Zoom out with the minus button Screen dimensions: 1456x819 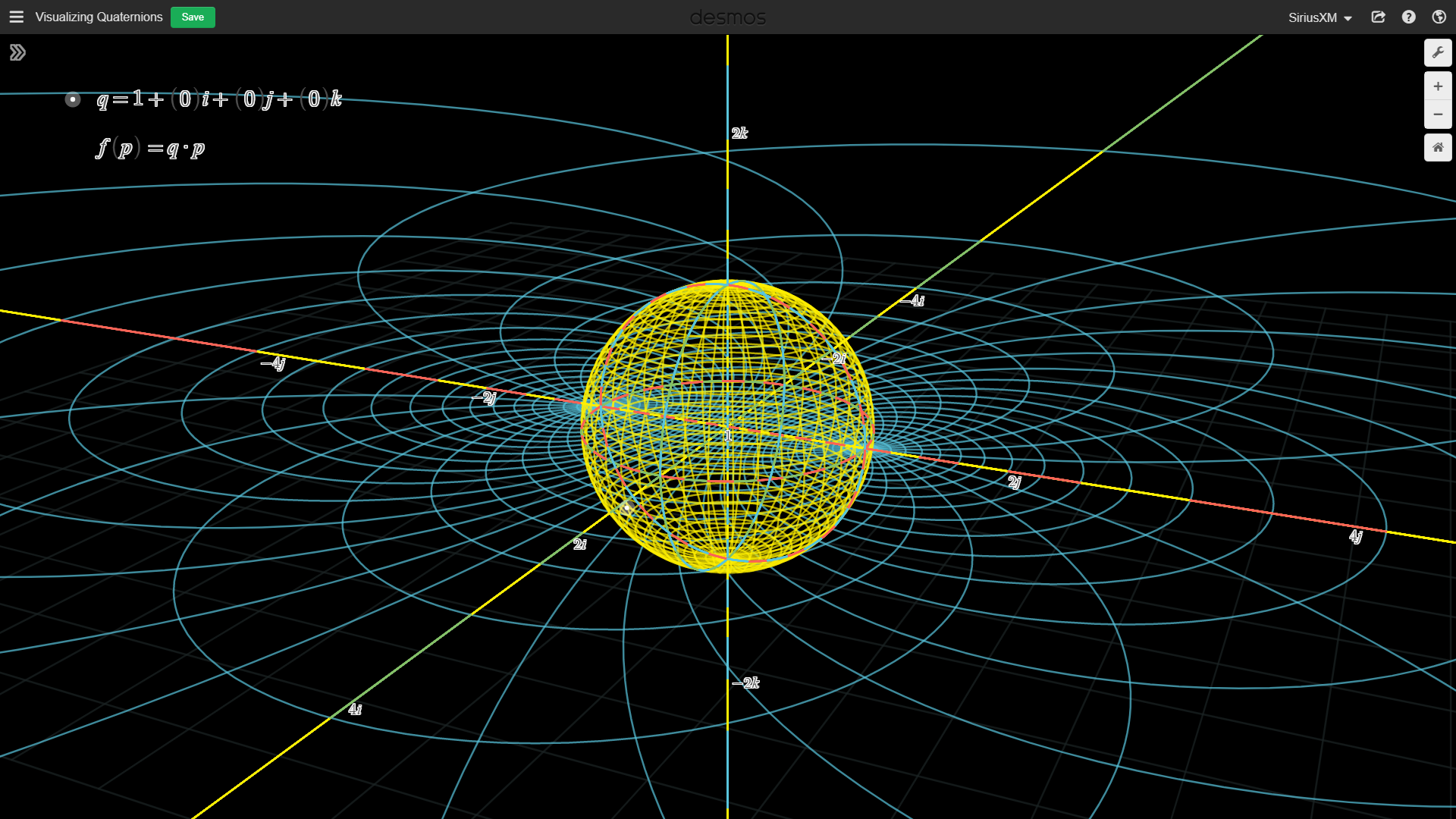point(1438,115)
